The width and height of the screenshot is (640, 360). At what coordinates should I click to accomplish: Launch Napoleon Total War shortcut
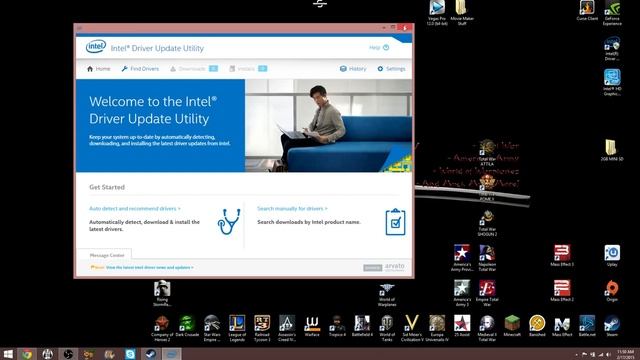pos(487,258)
